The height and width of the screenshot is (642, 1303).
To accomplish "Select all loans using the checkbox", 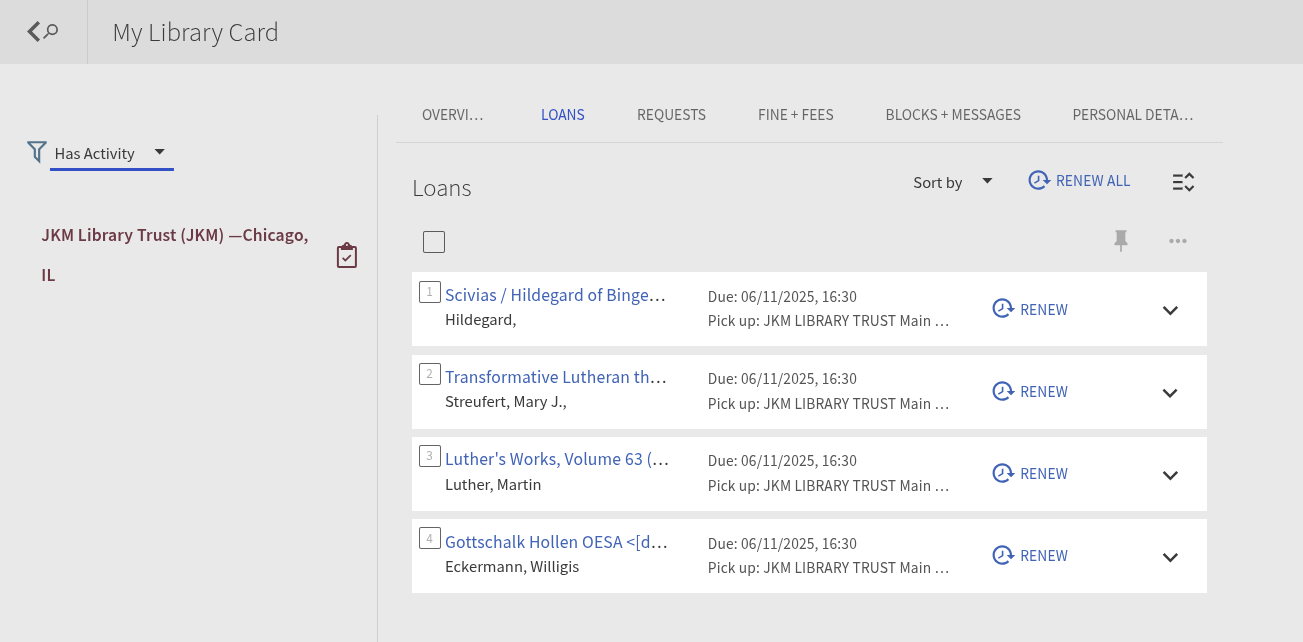I will pos(434,241).
